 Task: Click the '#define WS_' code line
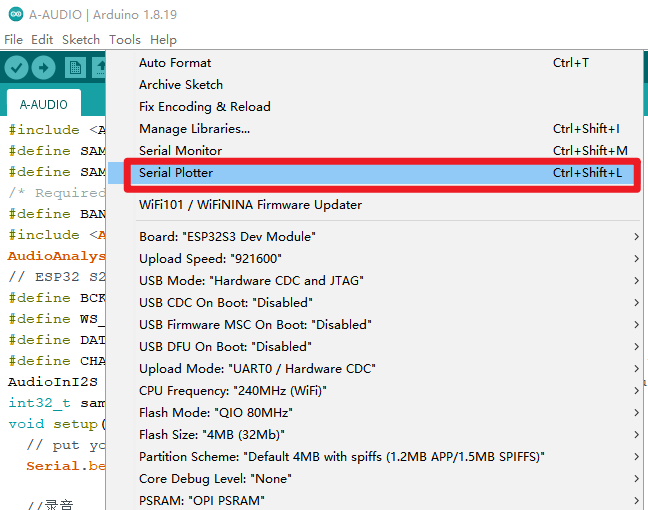57,319
